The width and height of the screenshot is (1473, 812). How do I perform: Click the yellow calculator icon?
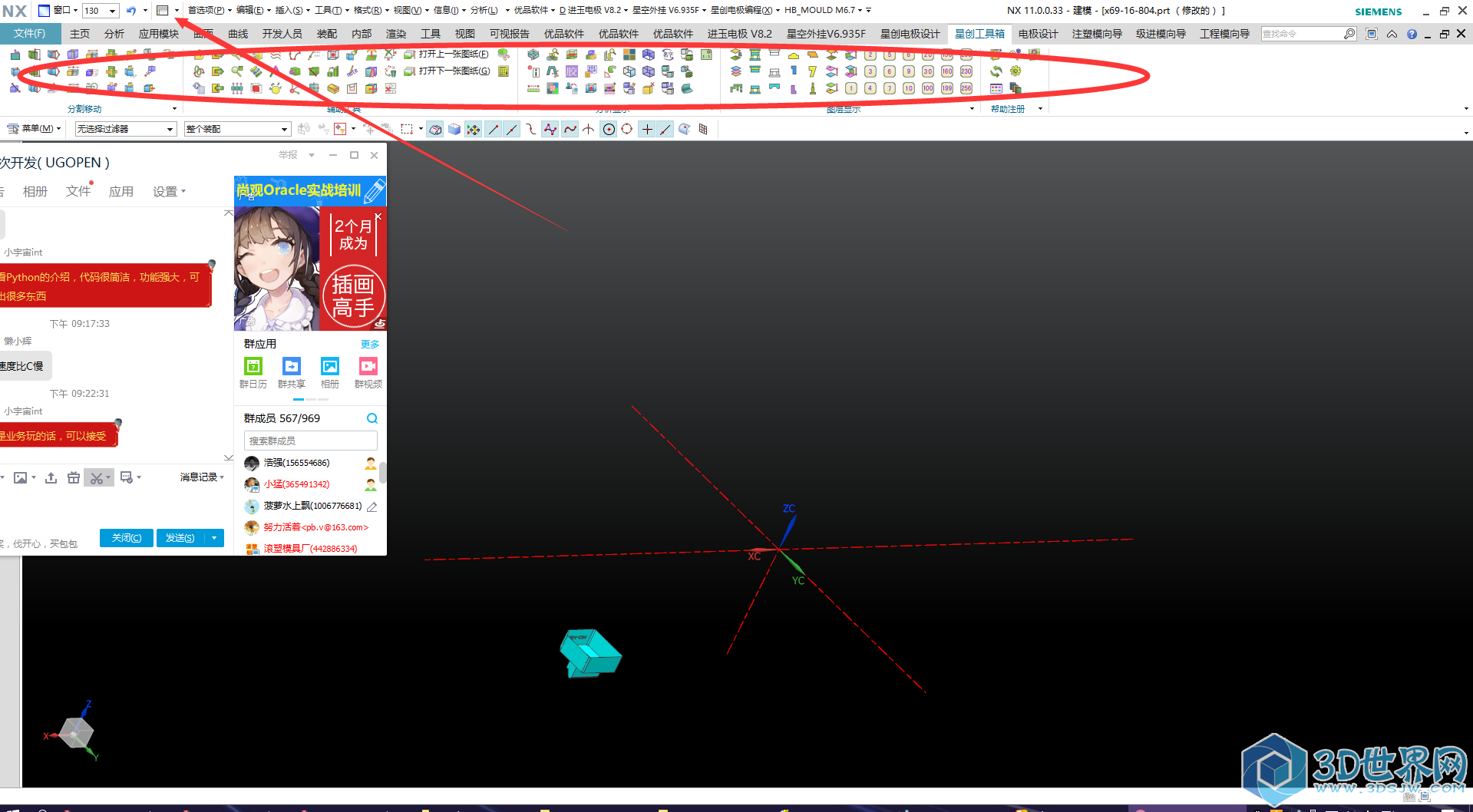pos(504,71)
